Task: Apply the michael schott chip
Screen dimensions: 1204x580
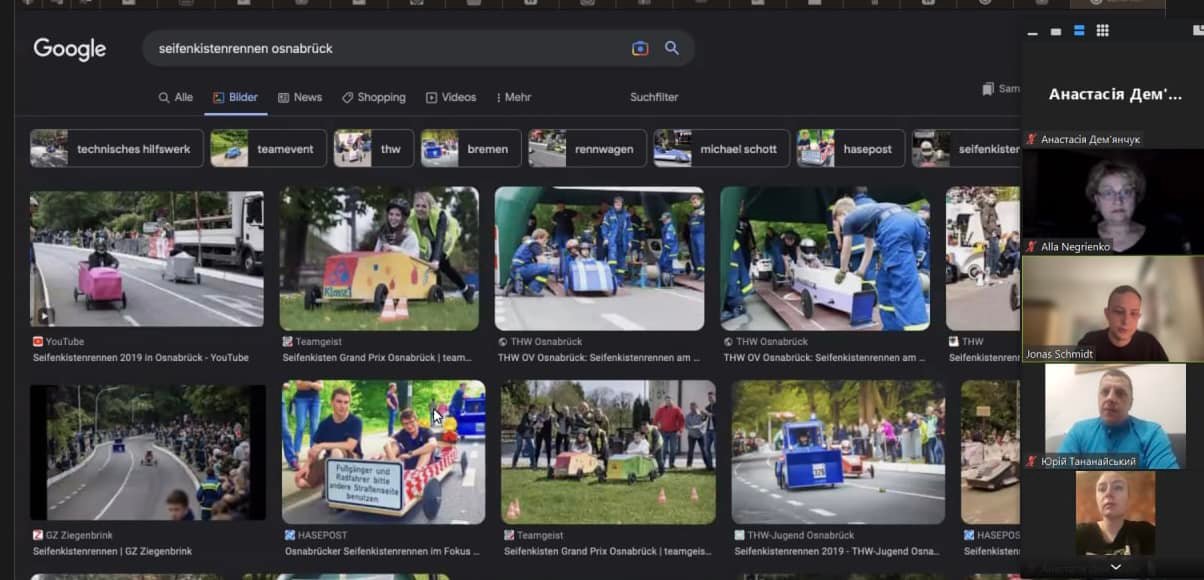Action: pyautogui.click(x=721, y=148)
